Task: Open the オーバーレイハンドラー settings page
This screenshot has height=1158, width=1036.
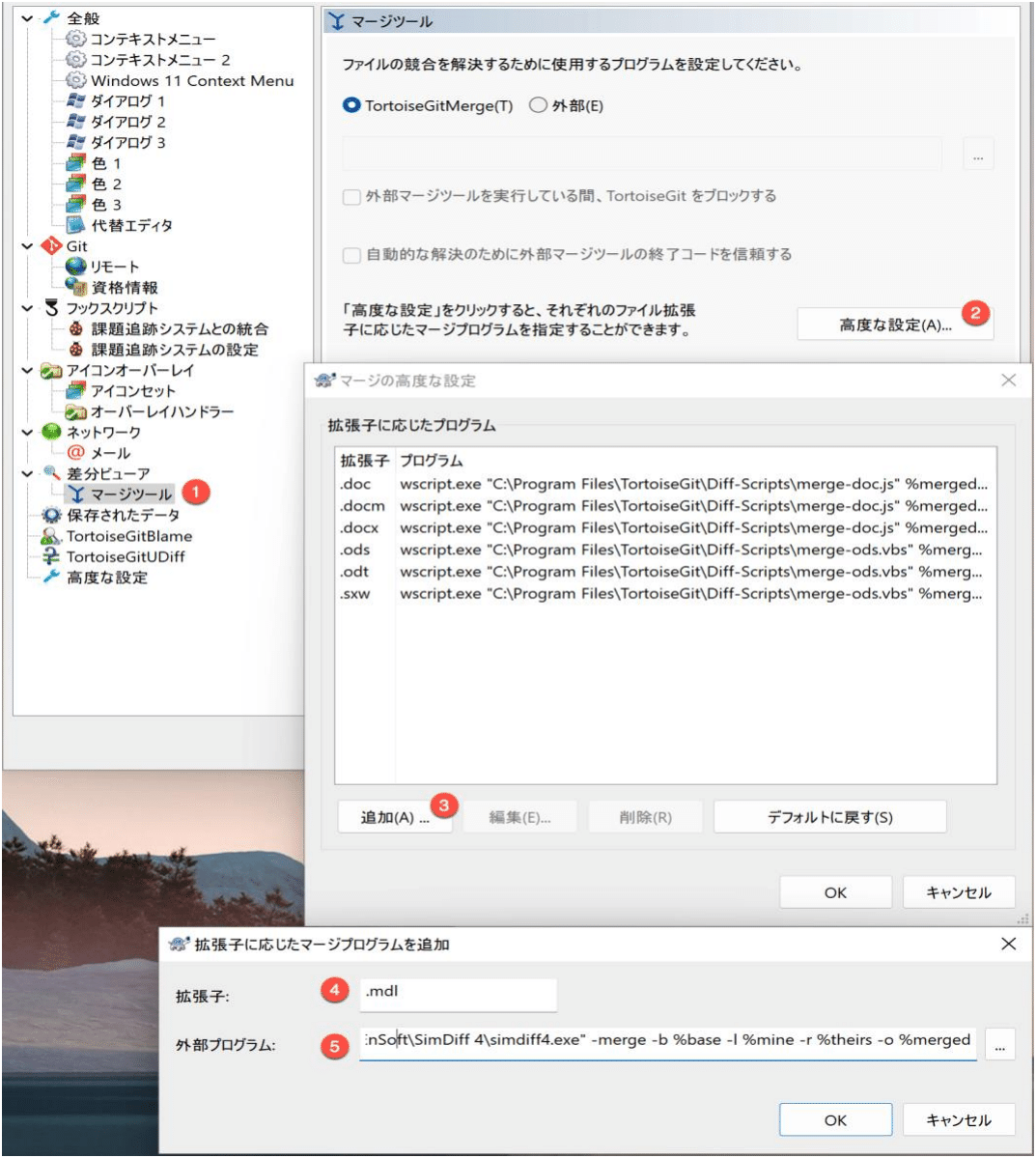Action: pos(162,411)
